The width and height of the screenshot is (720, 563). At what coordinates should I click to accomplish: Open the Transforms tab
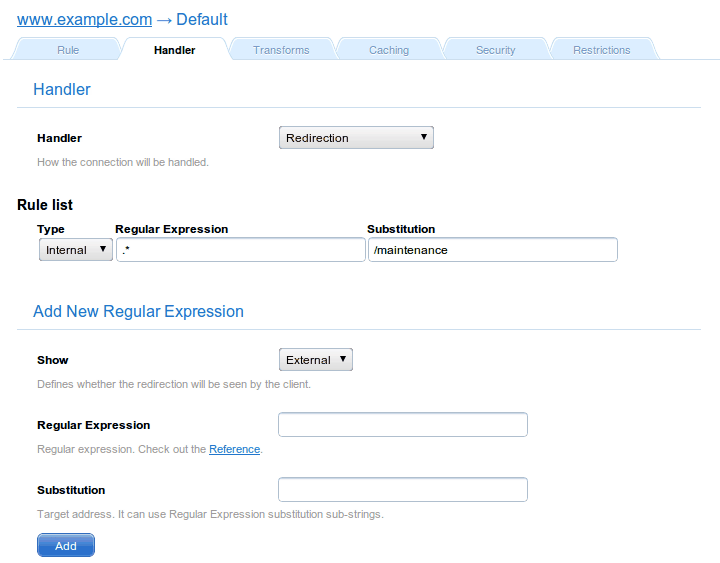281,50
